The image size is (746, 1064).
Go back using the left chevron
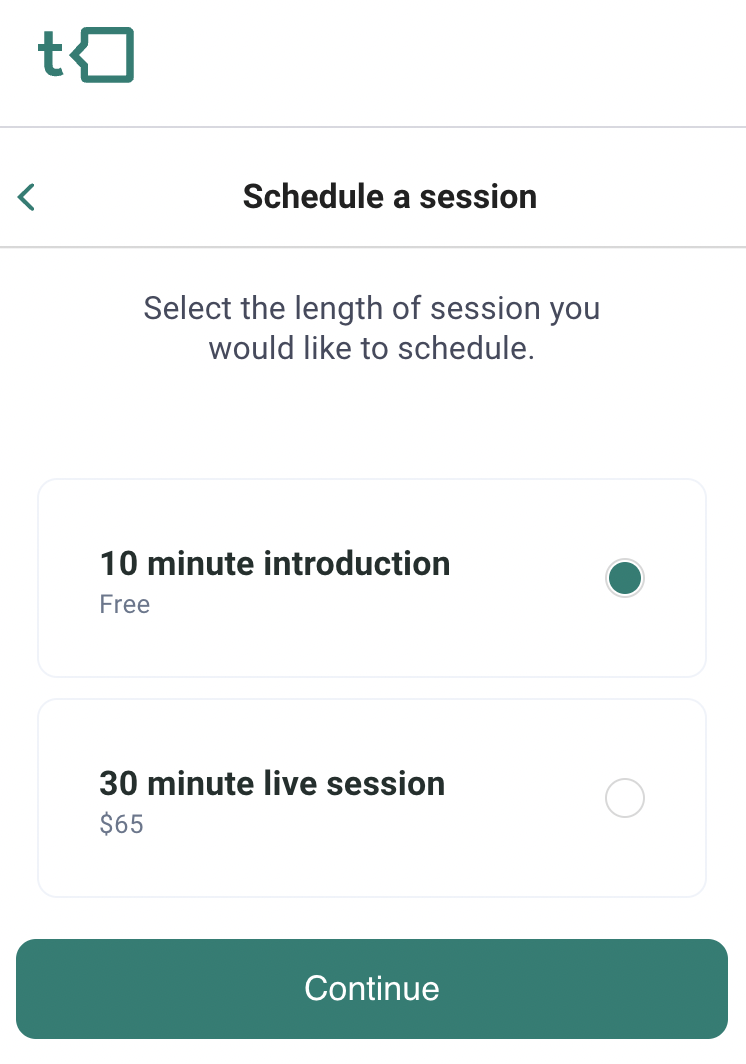coord(26,197)
